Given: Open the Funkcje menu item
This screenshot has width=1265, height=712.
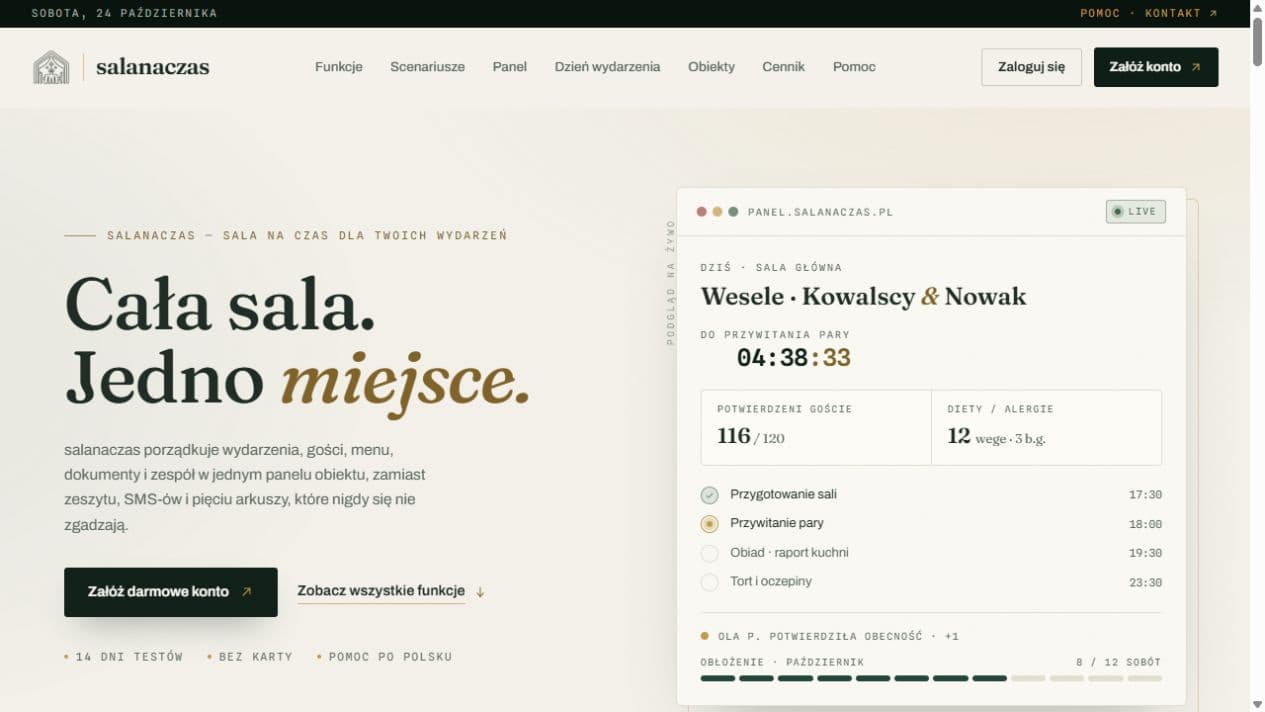Looking at the screenshot, I should 339,67.
